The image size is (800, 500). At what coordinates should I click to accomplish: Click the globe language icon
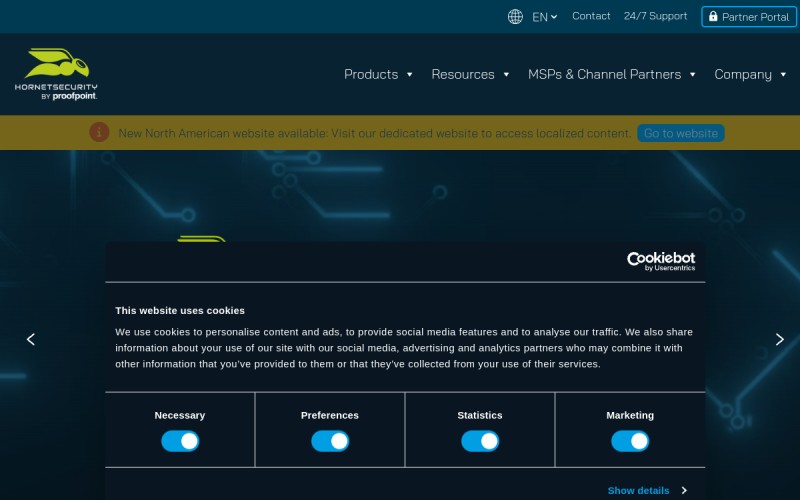click(x=515, y=17)
